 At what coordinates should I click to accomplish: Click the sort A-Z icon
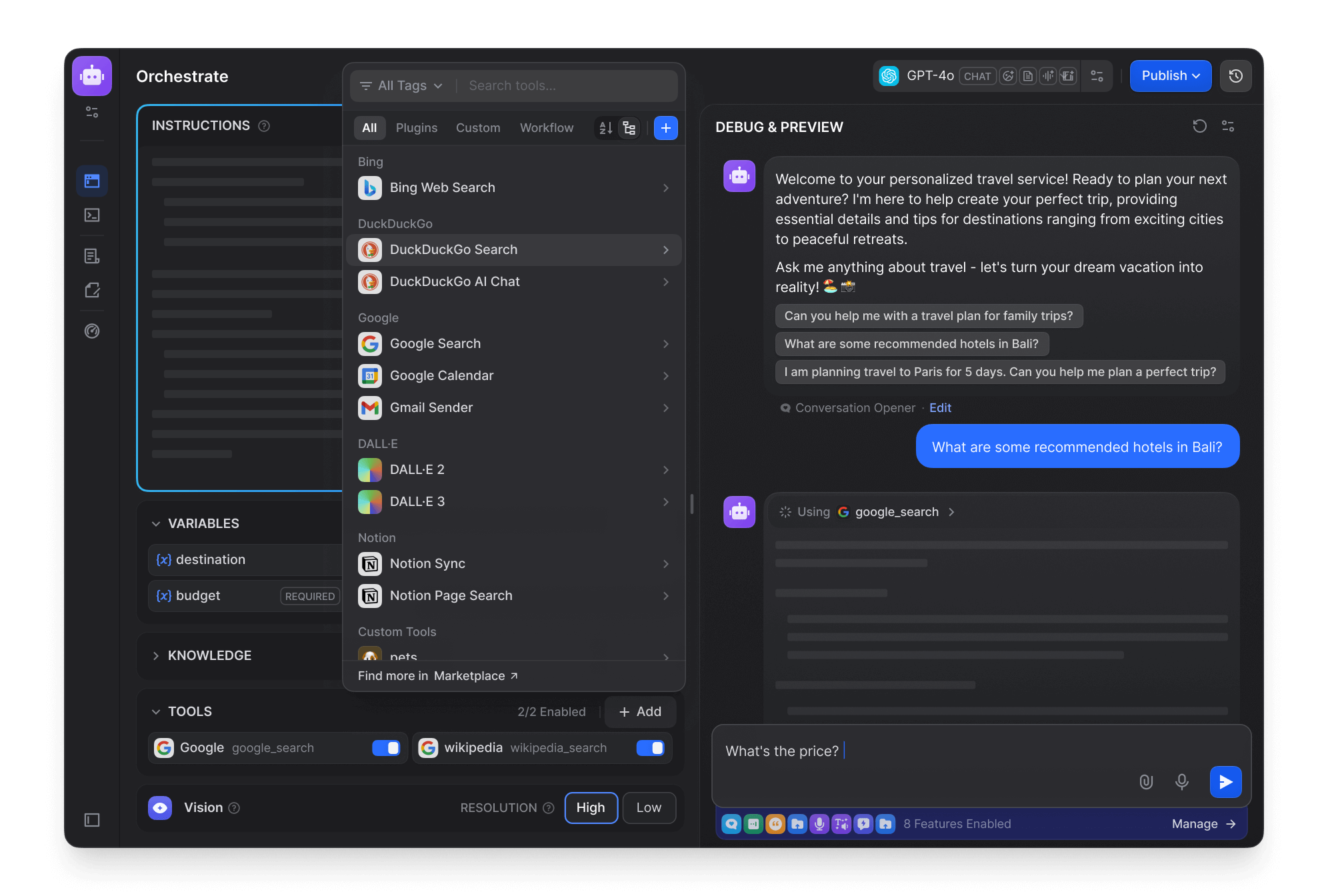coord(605,128)
